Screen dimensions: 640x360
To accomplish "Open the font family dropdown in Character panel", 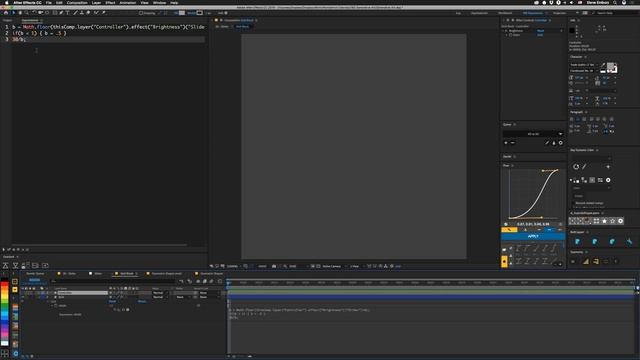I will coord(584,65).
